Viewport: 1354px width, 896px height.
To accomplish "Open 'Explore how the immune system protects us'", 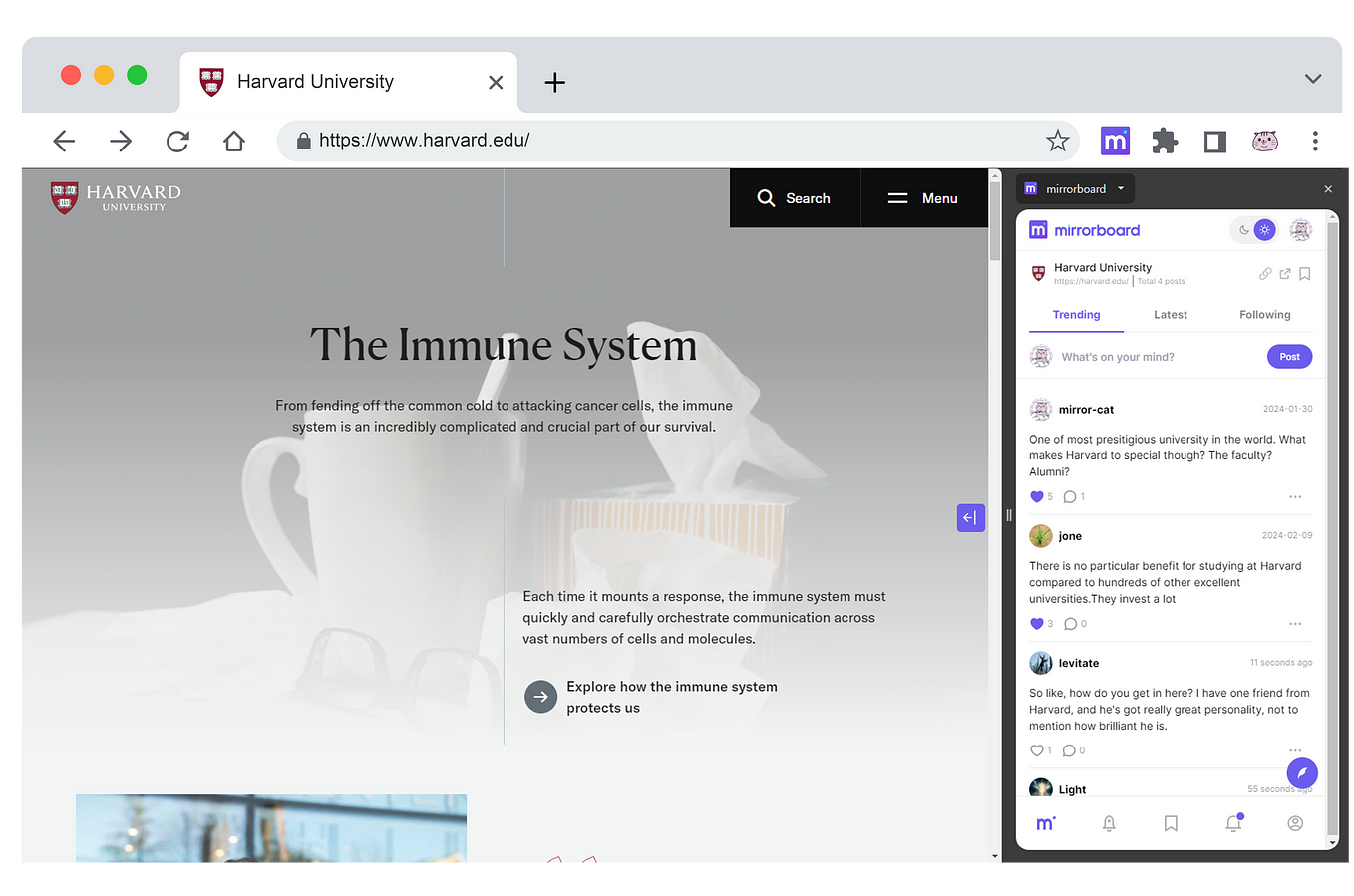I will click(x=672, y=697).
